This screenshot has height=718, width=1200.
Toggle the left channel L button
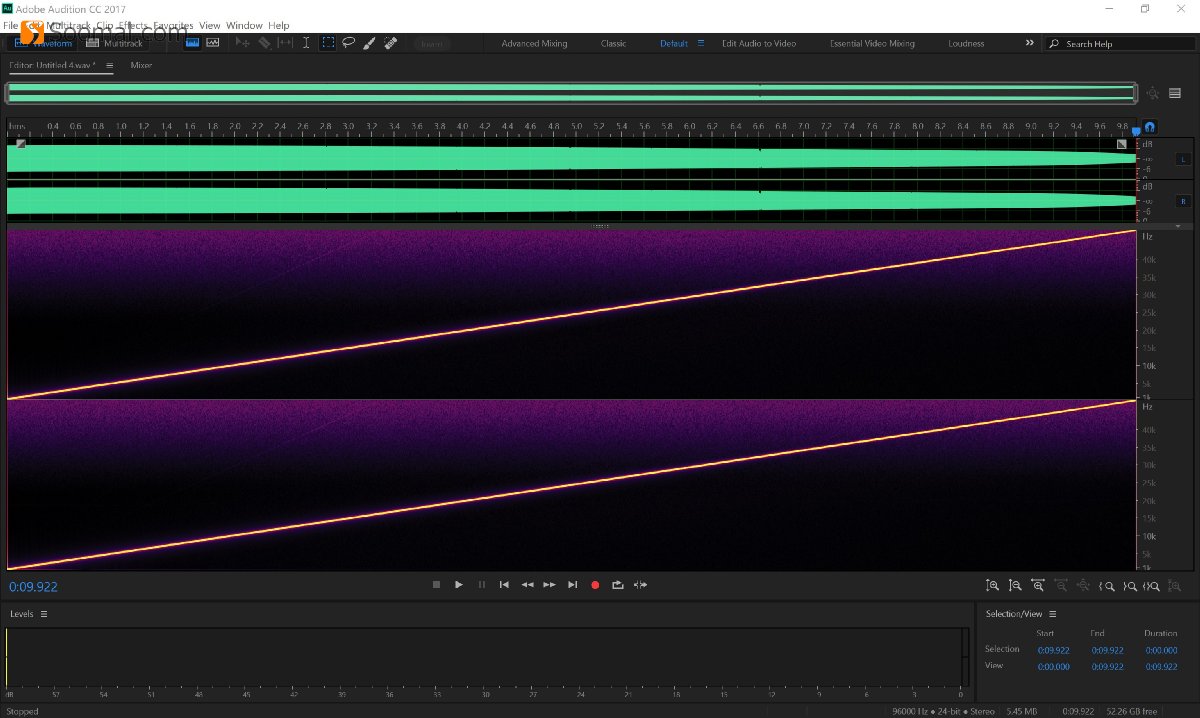pos(1183,159)
